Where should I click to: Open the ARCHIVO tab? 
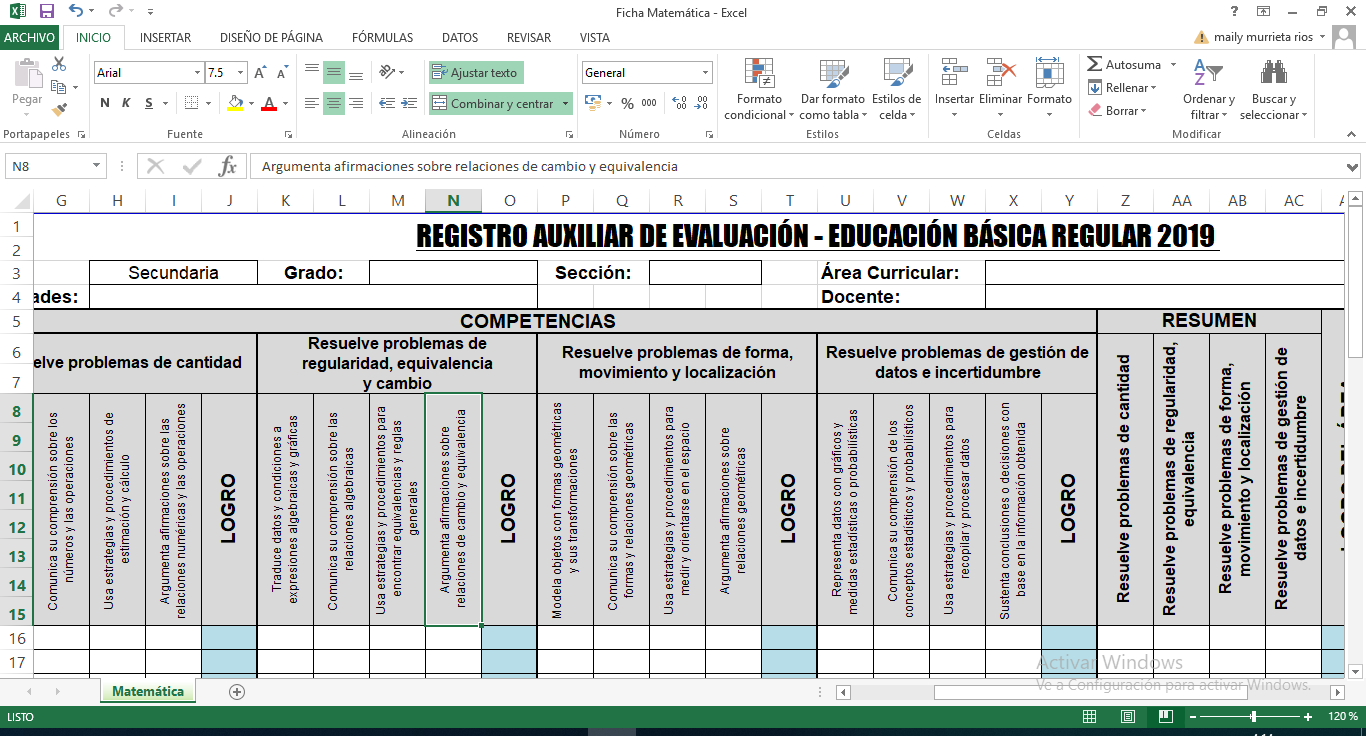30,38
